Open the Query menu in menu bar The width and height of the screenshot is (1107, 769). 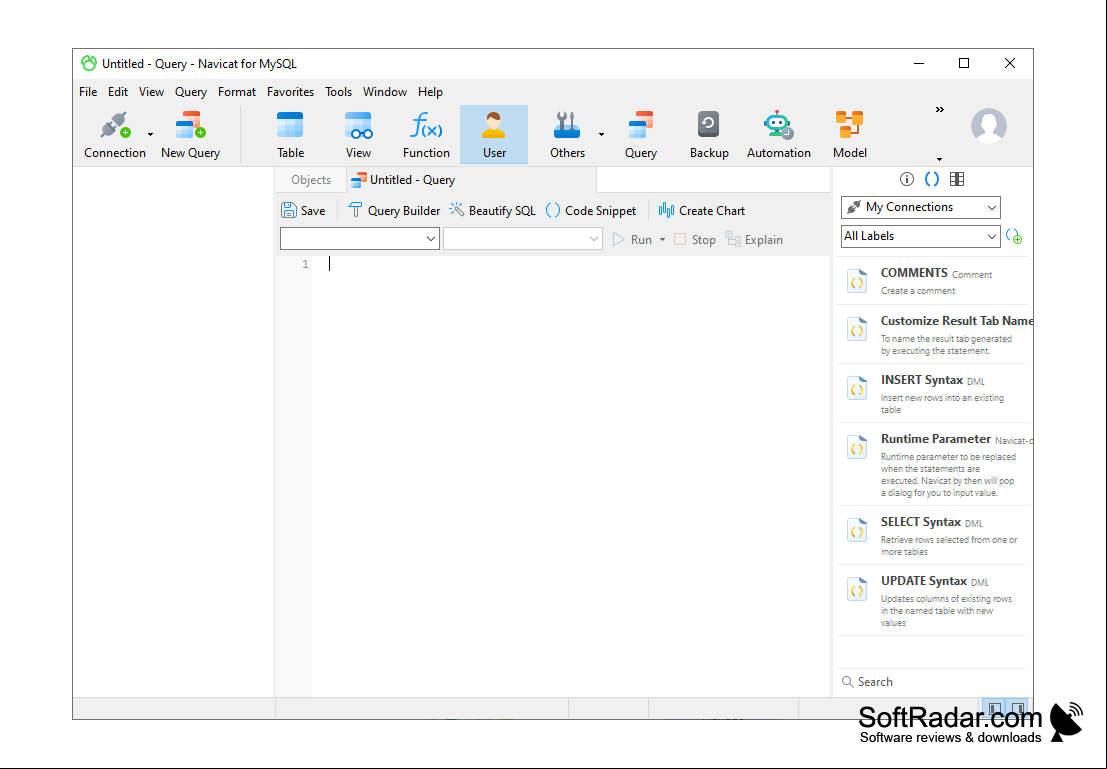(x=191, y=92)
